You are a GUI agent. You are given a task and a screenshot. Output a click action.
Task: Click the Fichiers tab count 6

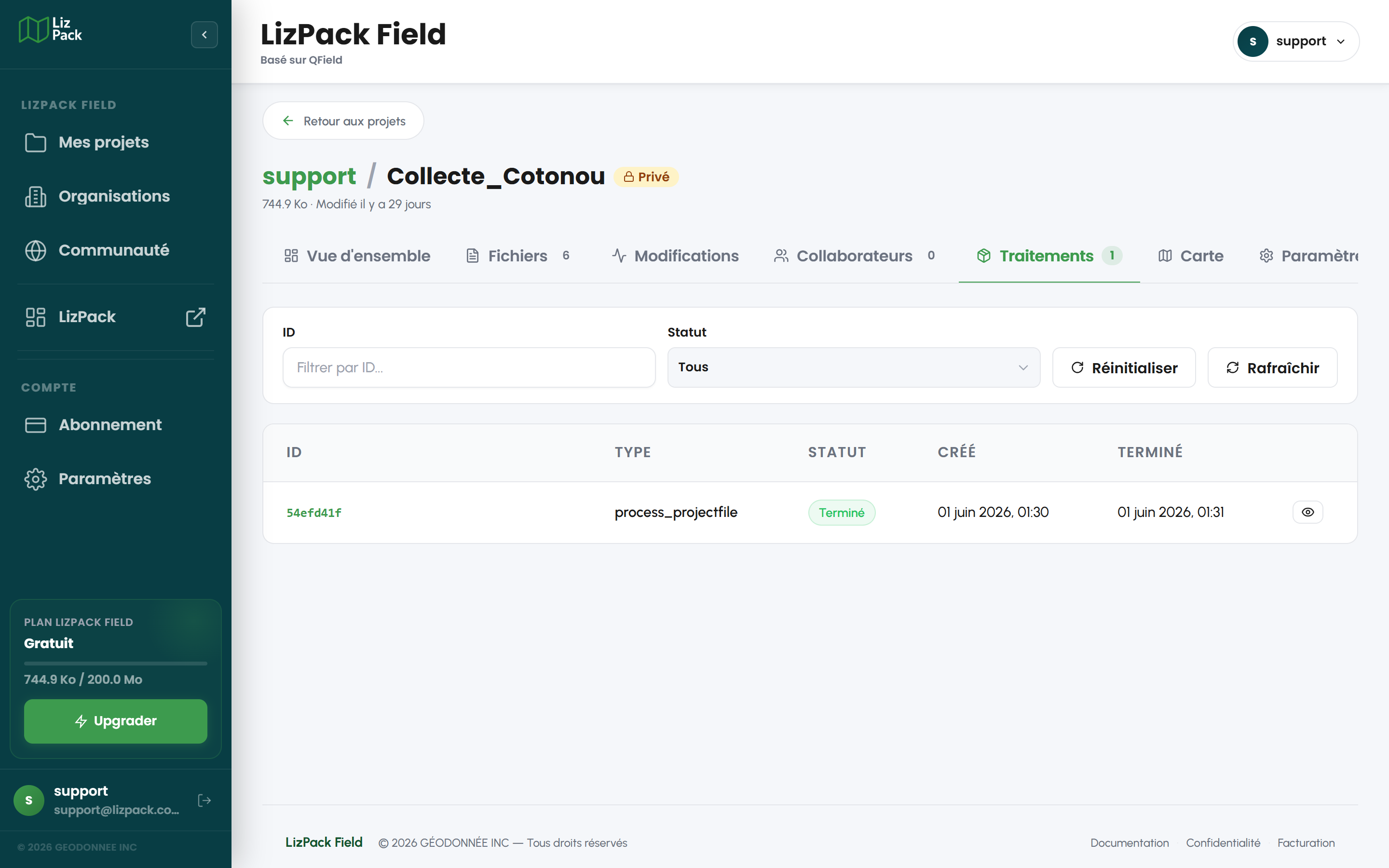click(566, 256)
